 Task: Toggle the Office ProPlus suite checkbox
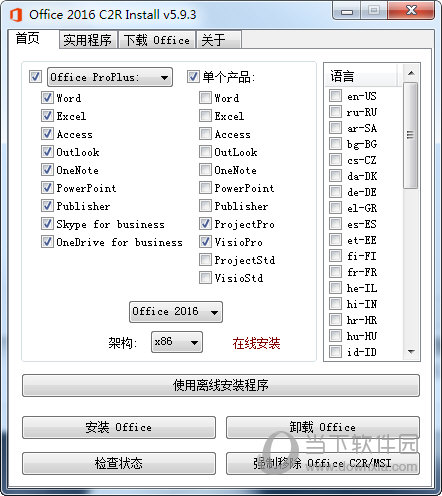pos(35,76)
